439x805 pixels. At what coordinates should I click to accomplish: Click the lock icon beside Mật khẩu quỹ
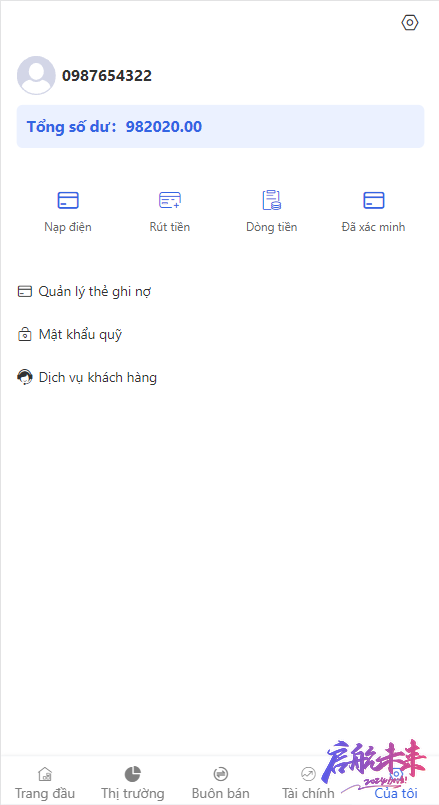point(25,335)
